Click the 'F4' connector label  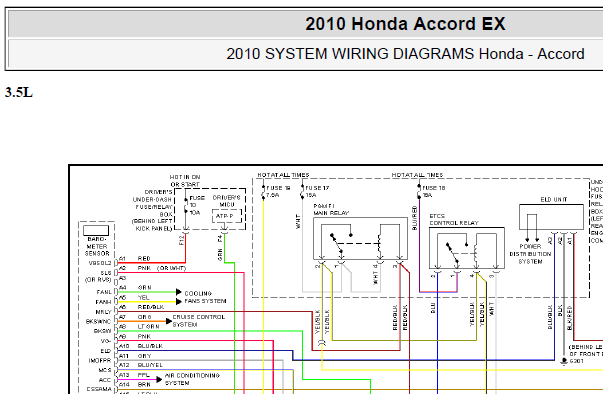[x=220, y=239]
